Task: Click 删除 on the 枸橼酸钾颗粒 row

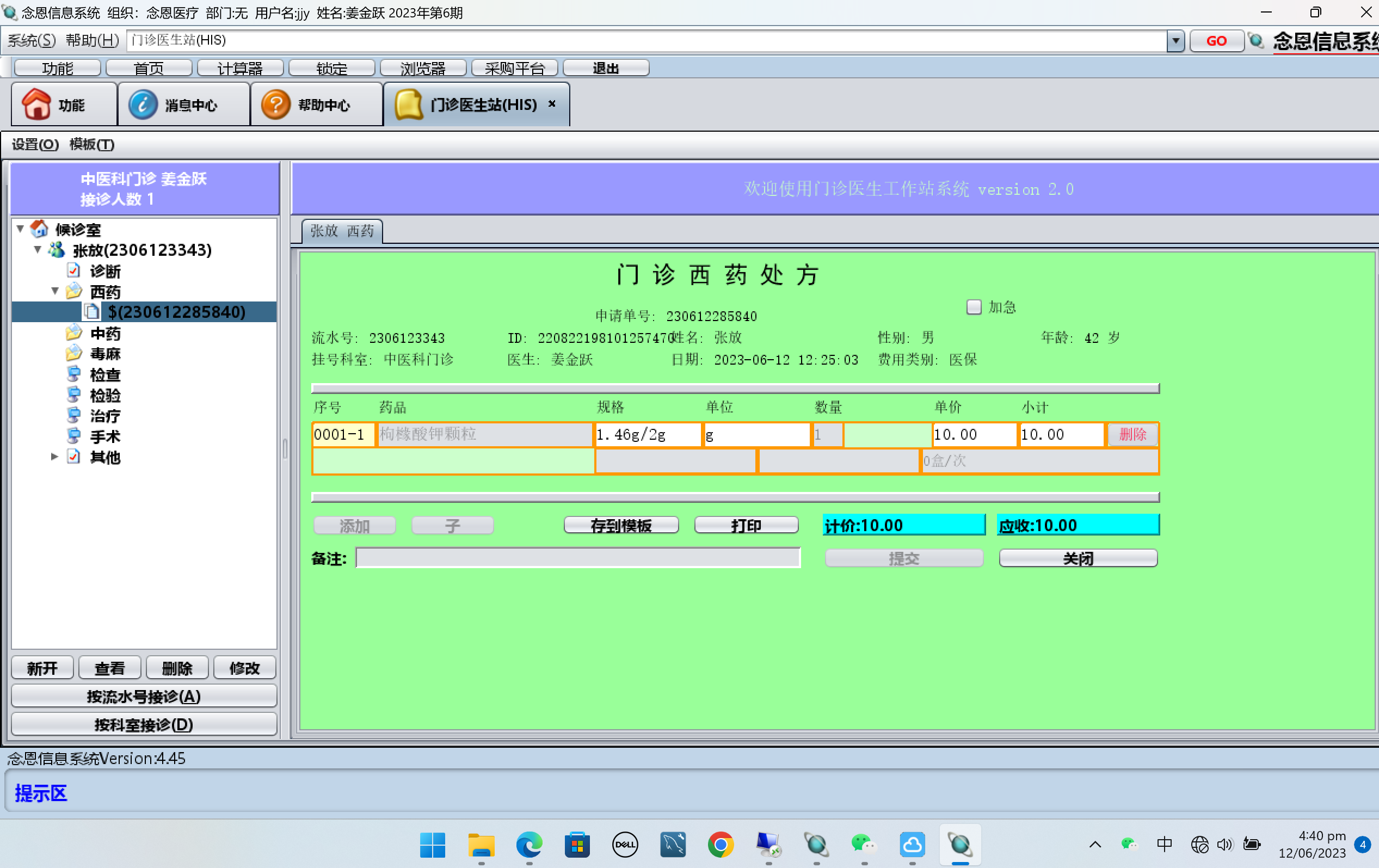Action: (1132, 434)
